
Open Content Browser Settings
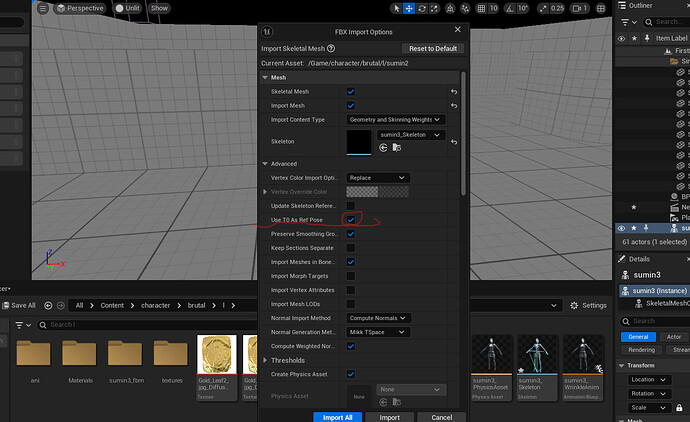point(588,305)
